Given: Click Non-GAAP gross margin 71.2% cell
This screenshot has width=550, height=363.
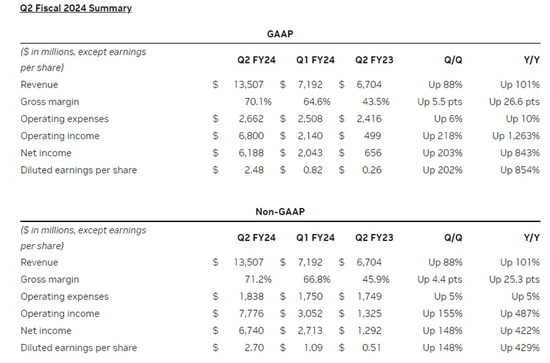Looking at the screenshot, I should click(258, 280).
